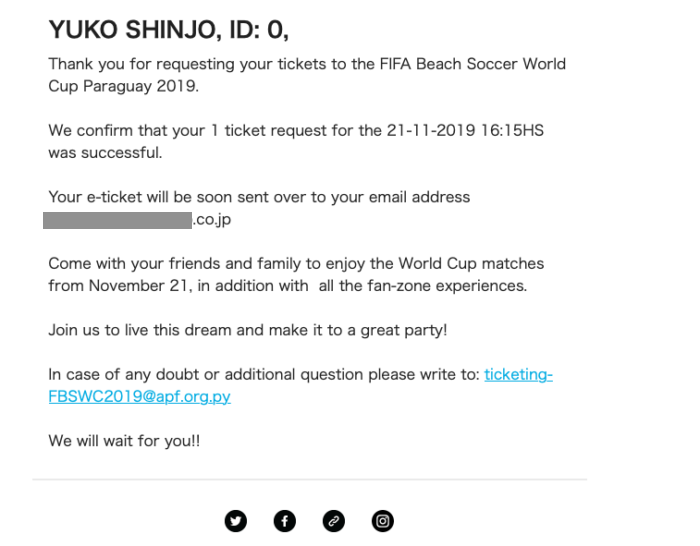
Task: Click the 'Your e-ticket will be soon sent' sentence
Action: 259,197
